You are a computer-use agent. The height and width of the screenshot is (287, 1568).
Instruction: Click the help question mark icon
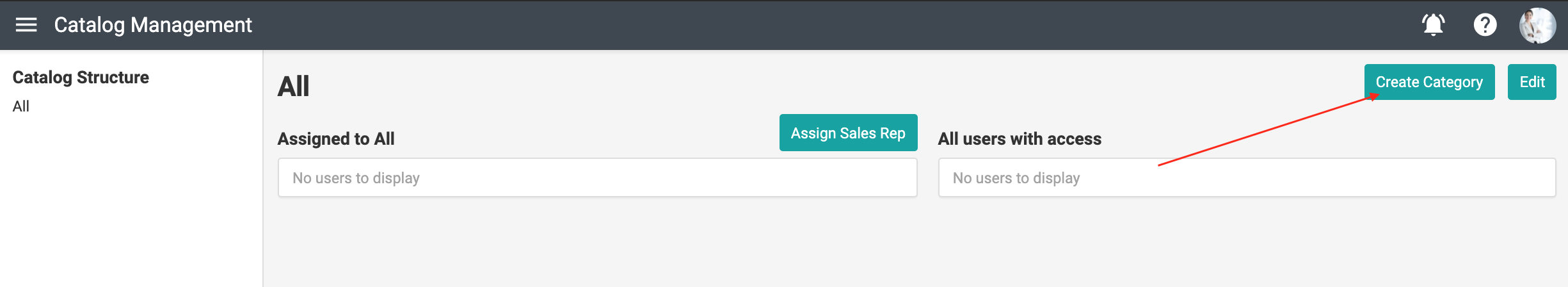pos(1485,25)
